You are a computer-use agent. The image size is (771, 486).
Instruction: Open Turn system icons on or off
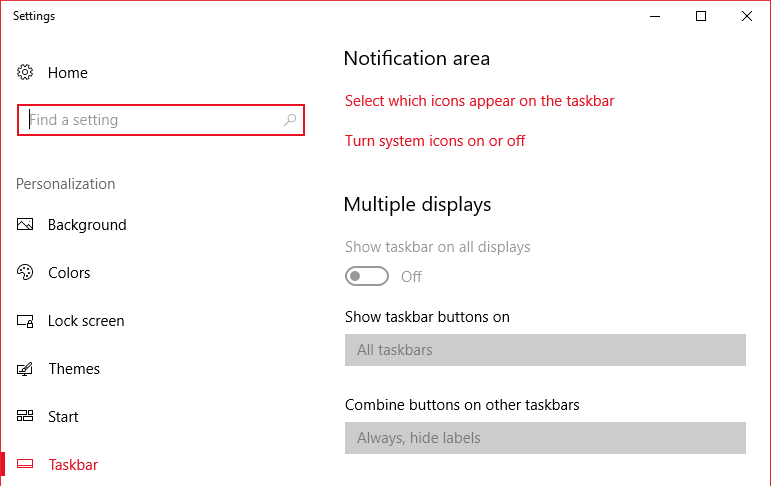coord(435,141)
